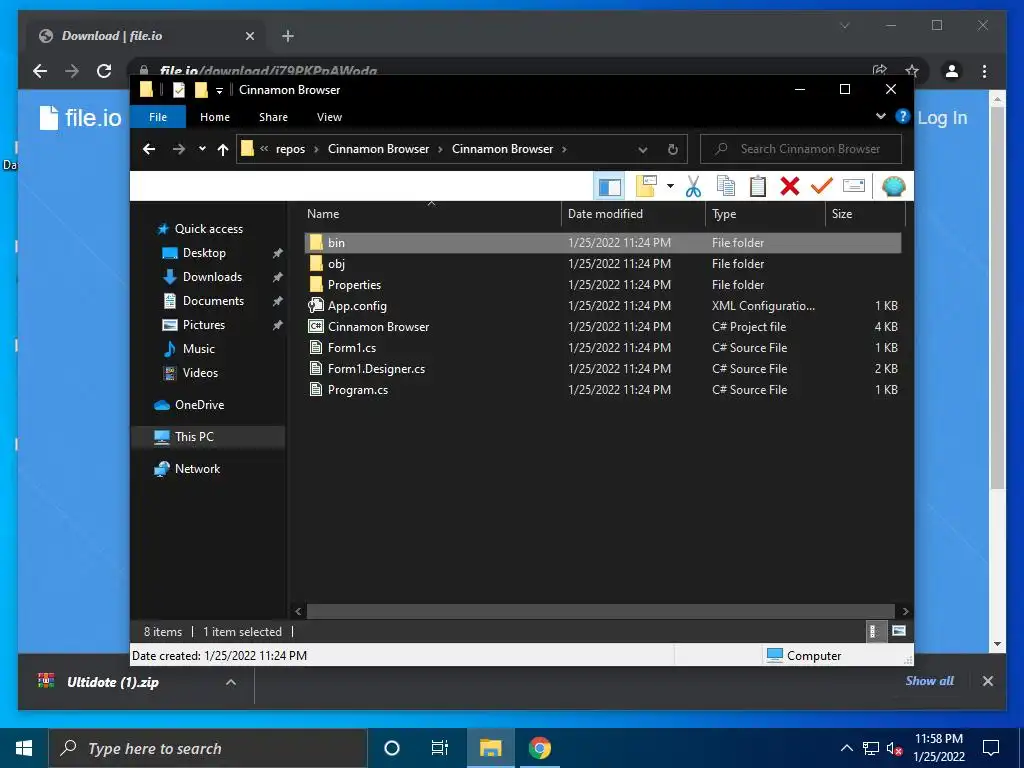The height and width of the screenshot is (768, 1024).
Task: Click the horizontal scrollbar in file list
Action: [x=600, y=611]
